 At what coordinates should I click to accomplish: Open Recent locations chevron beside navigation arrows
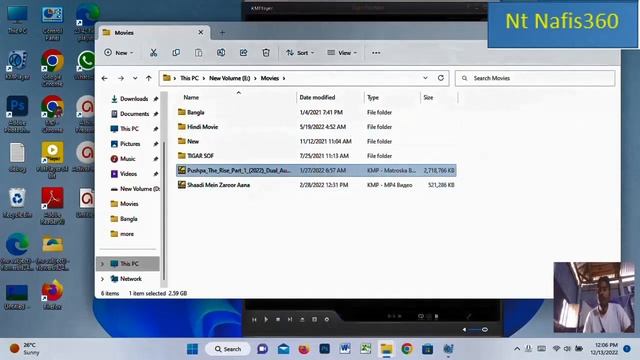coord(135,78)
